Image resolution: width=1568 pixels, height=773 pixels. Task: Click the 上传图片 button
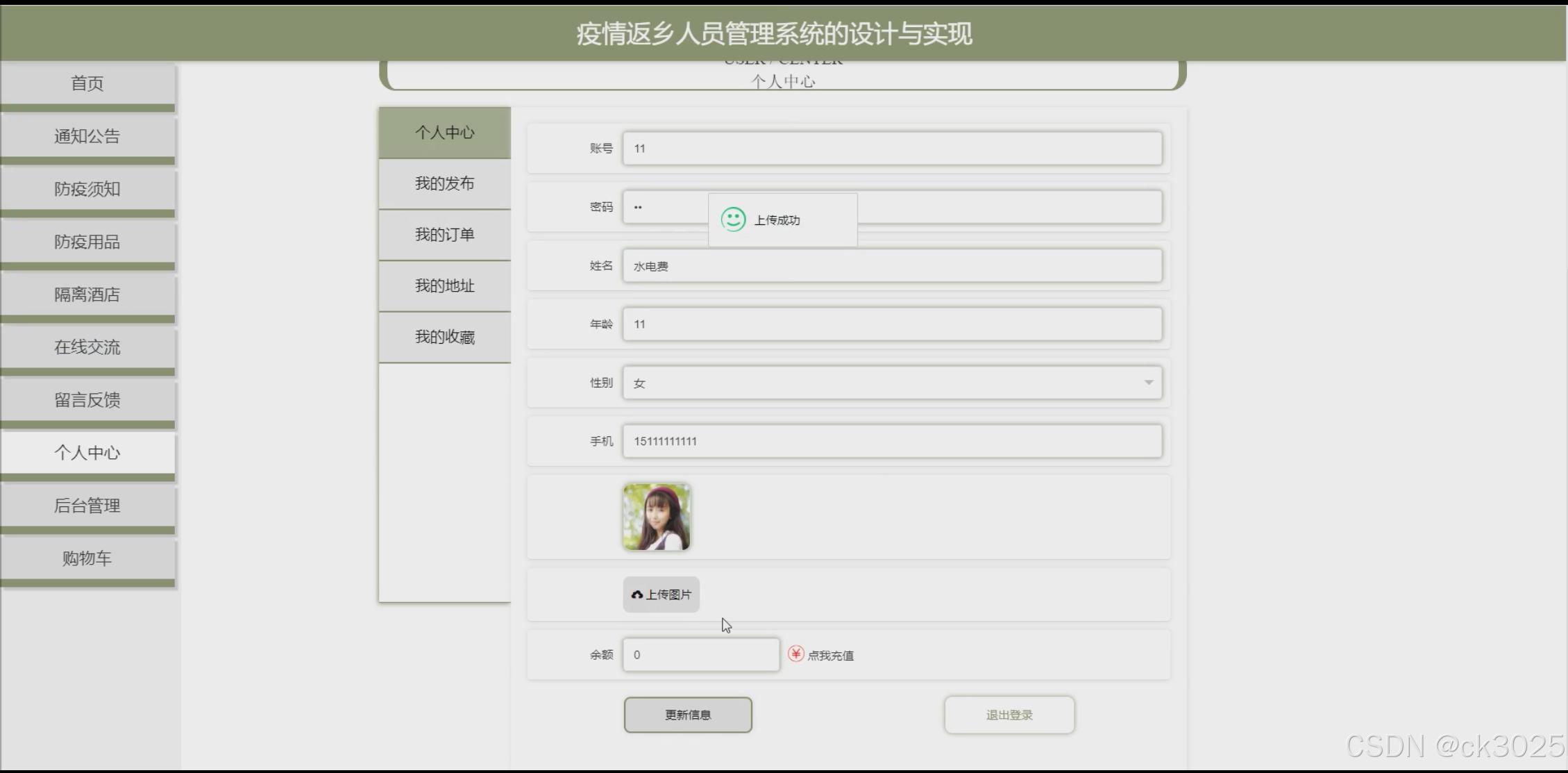(x=661, y=595)
